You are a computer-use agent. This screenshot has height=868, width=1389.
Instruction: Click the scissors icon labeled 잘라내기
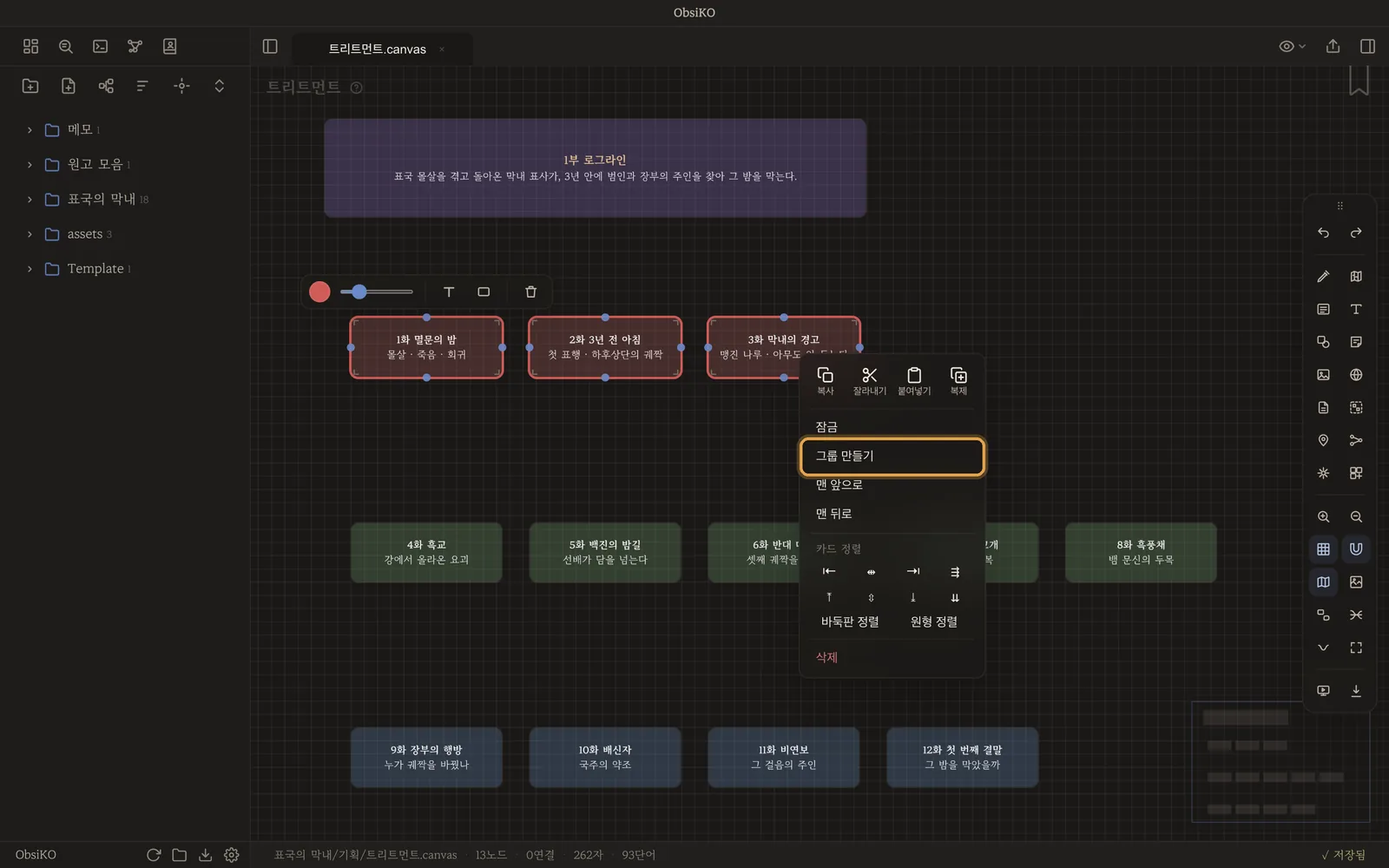coord(869,380)
